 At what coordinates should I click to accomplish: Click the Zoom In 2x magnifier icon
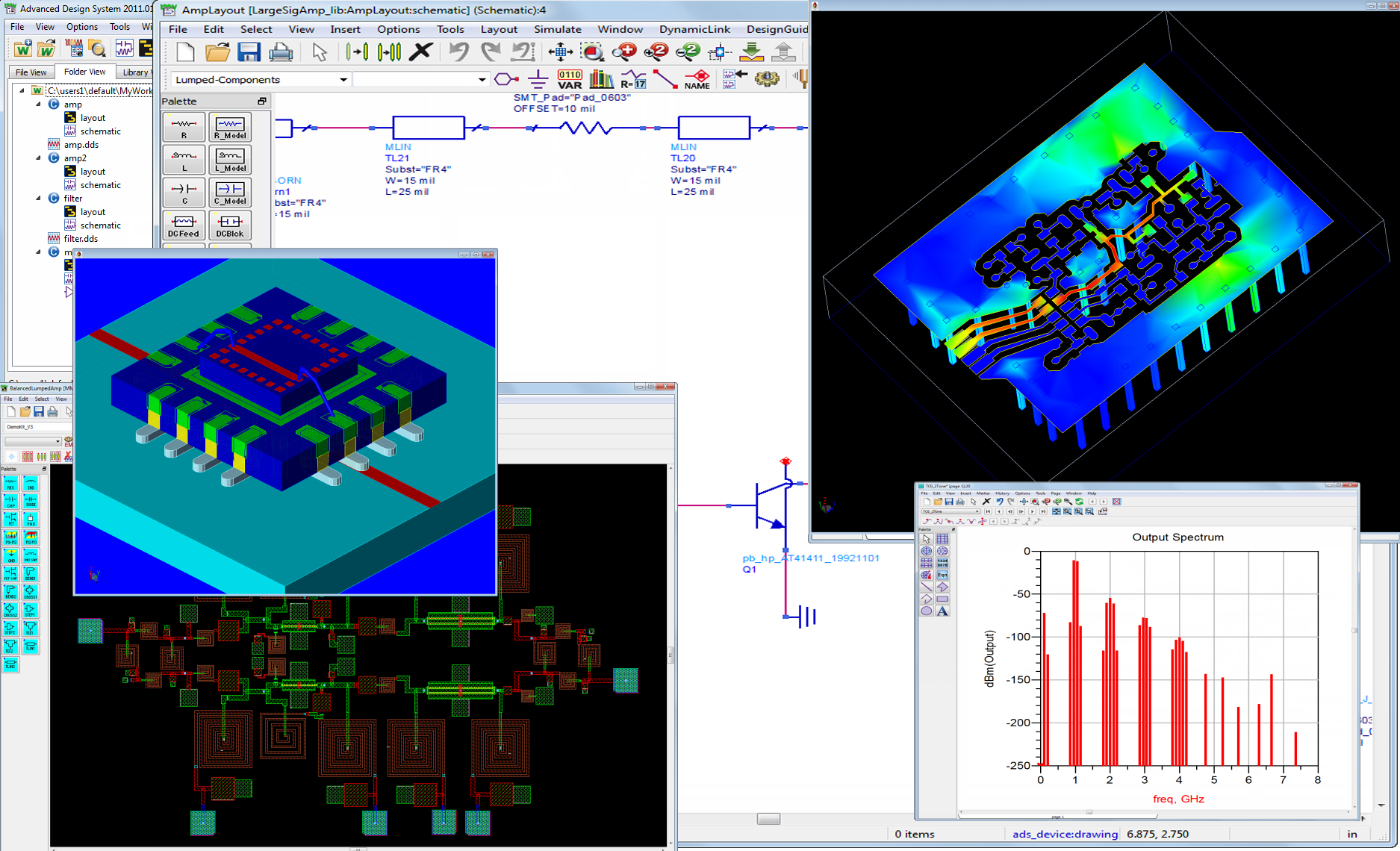[x=655, y=52]
